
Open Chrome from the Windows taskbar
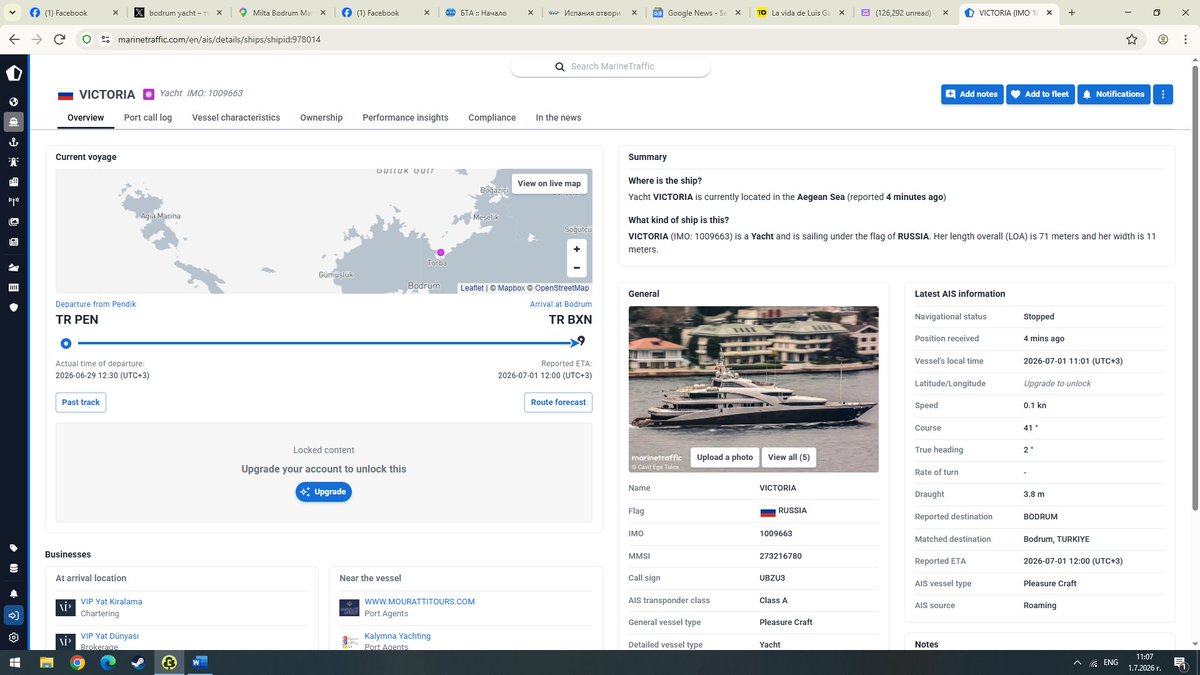(x=77, y=662)
